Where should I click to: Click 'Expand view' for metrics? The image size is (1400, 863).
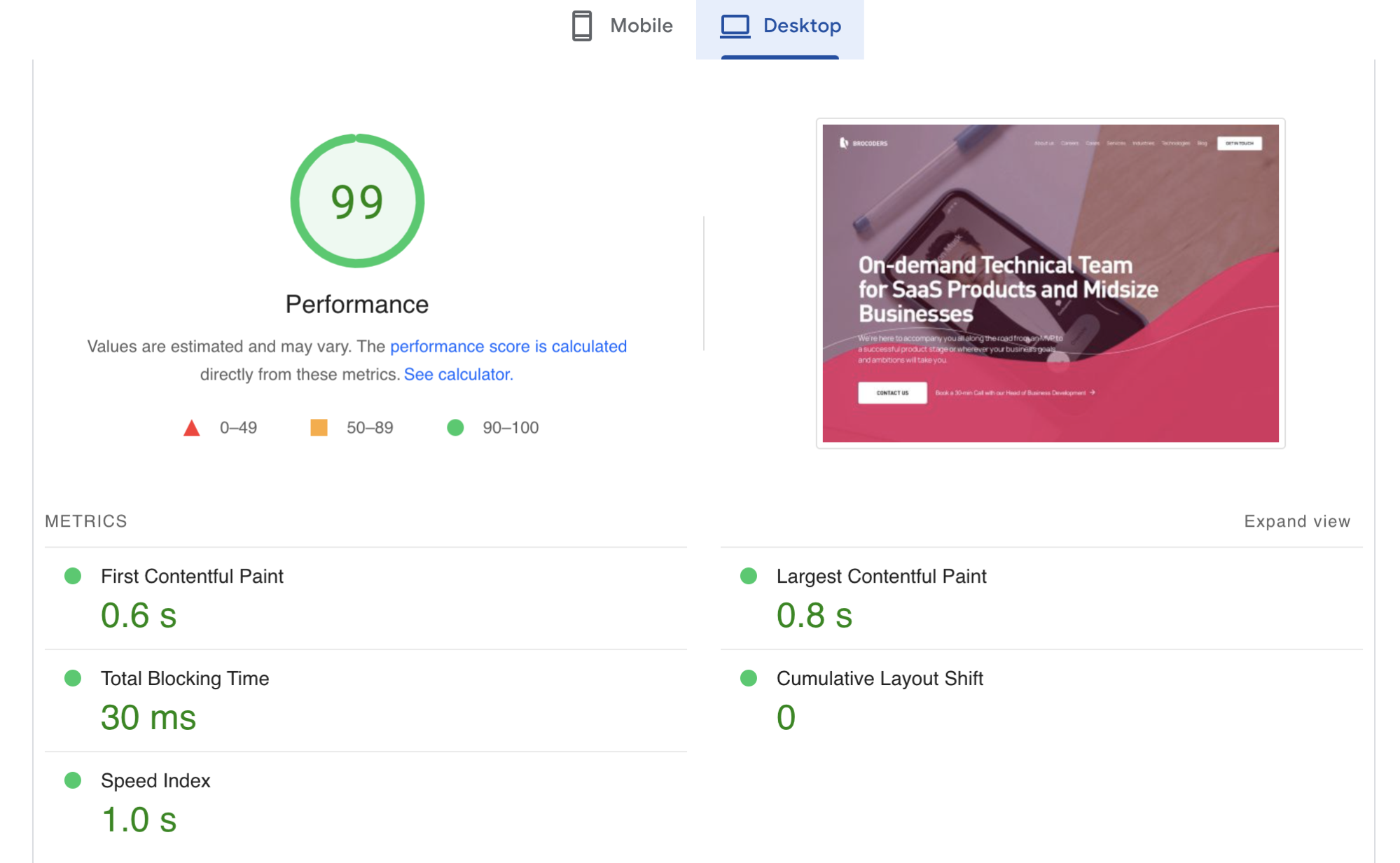(1297, 521)
